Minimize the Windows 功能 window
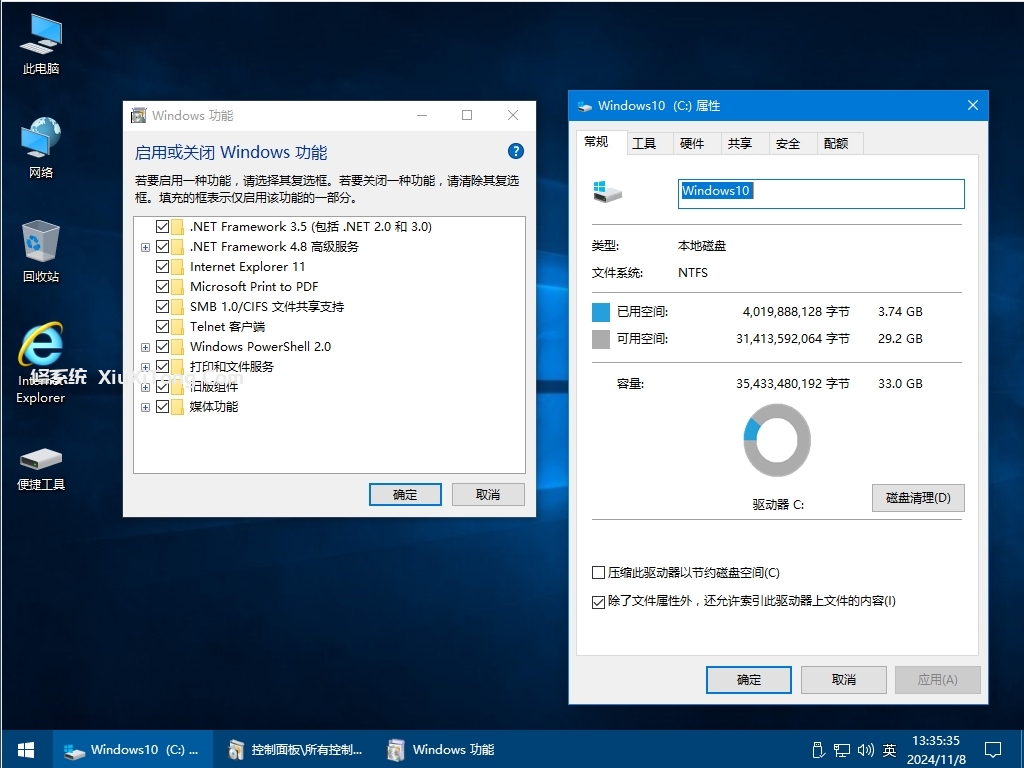The image size is (1024, 768). 423,116
